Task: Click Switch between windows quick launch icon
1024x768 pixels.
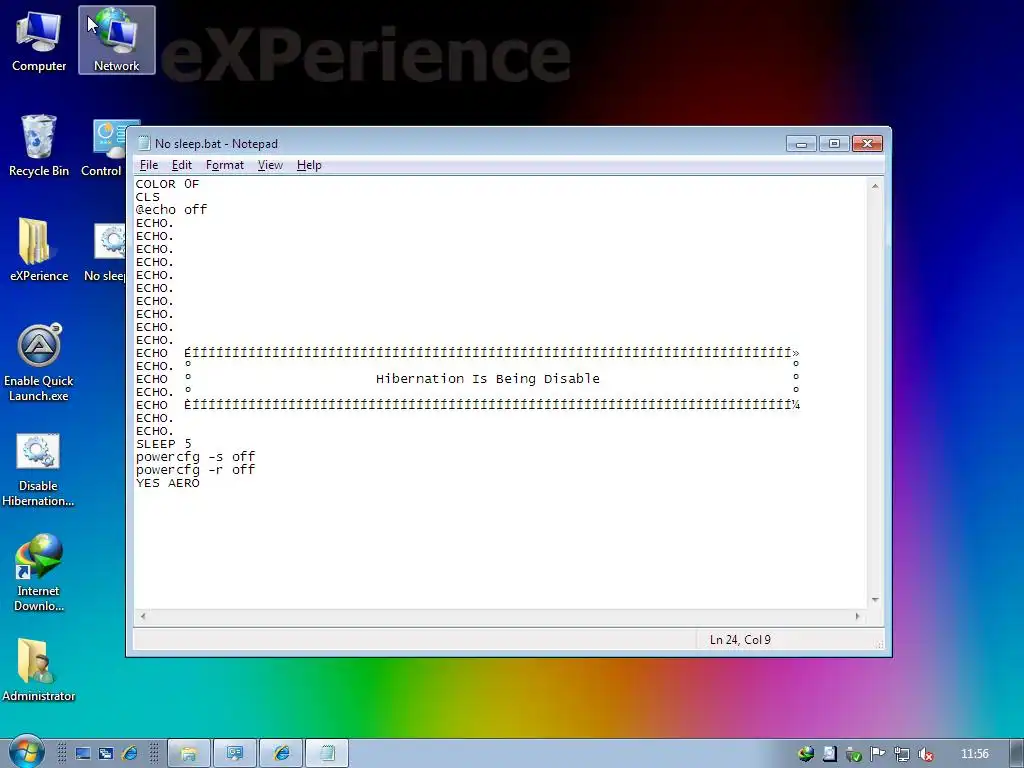Action: point(106,754)
